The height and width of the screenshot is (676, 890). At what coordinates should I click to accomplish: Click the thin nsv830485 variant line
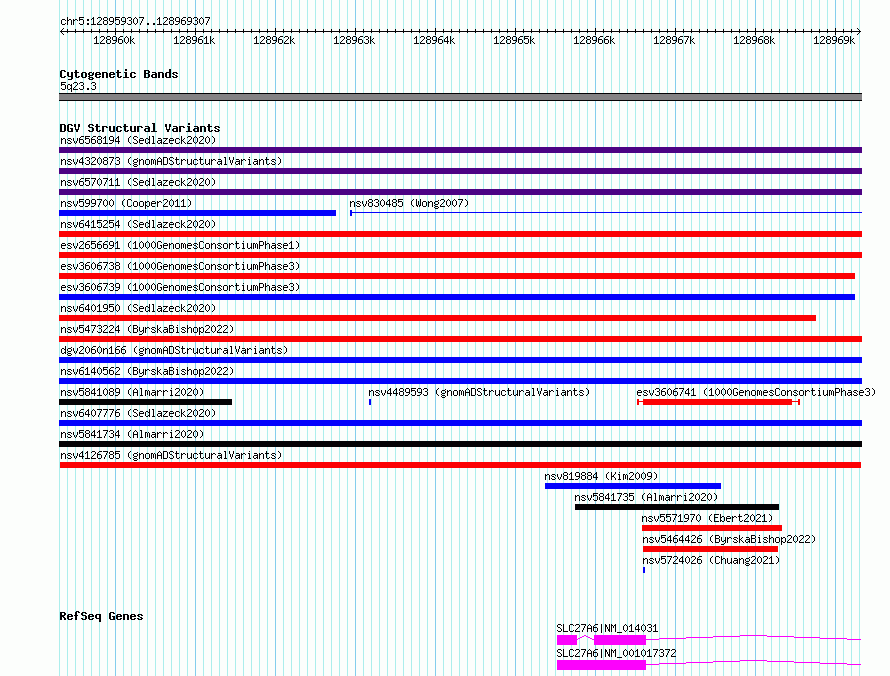pos(606,213)
